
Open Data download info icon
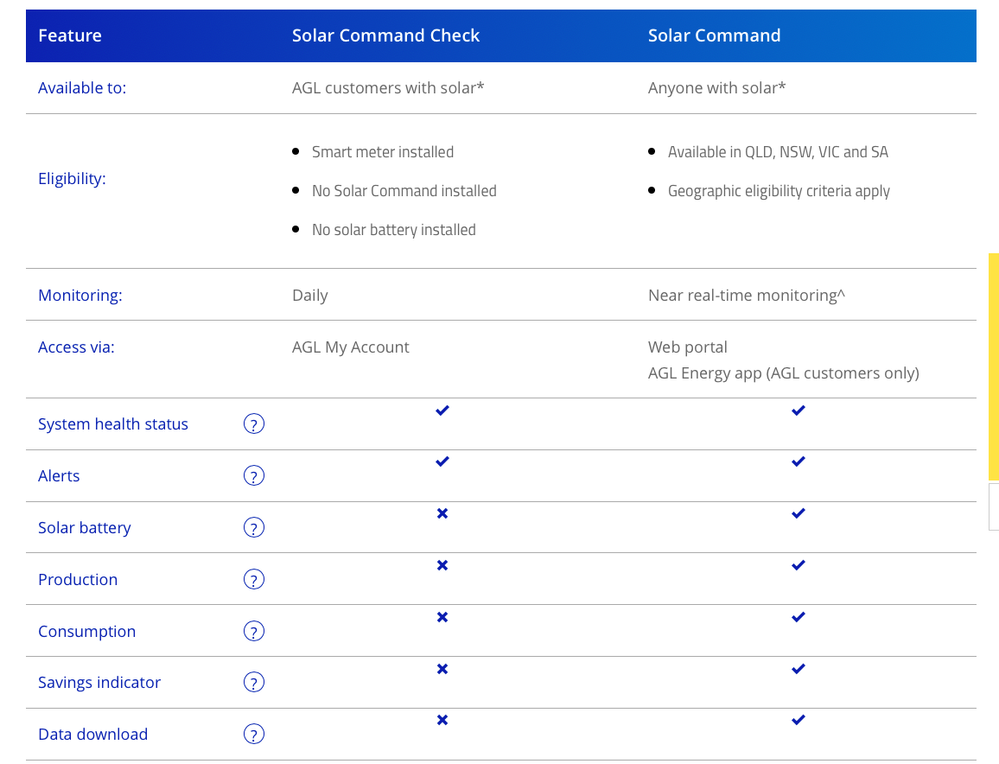254,735
